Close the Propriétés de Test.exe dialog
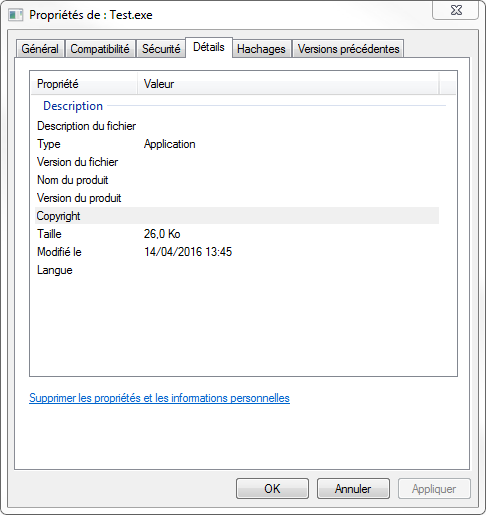The height and width of the screenshot is (515, 486). click(x=456, y=10)
